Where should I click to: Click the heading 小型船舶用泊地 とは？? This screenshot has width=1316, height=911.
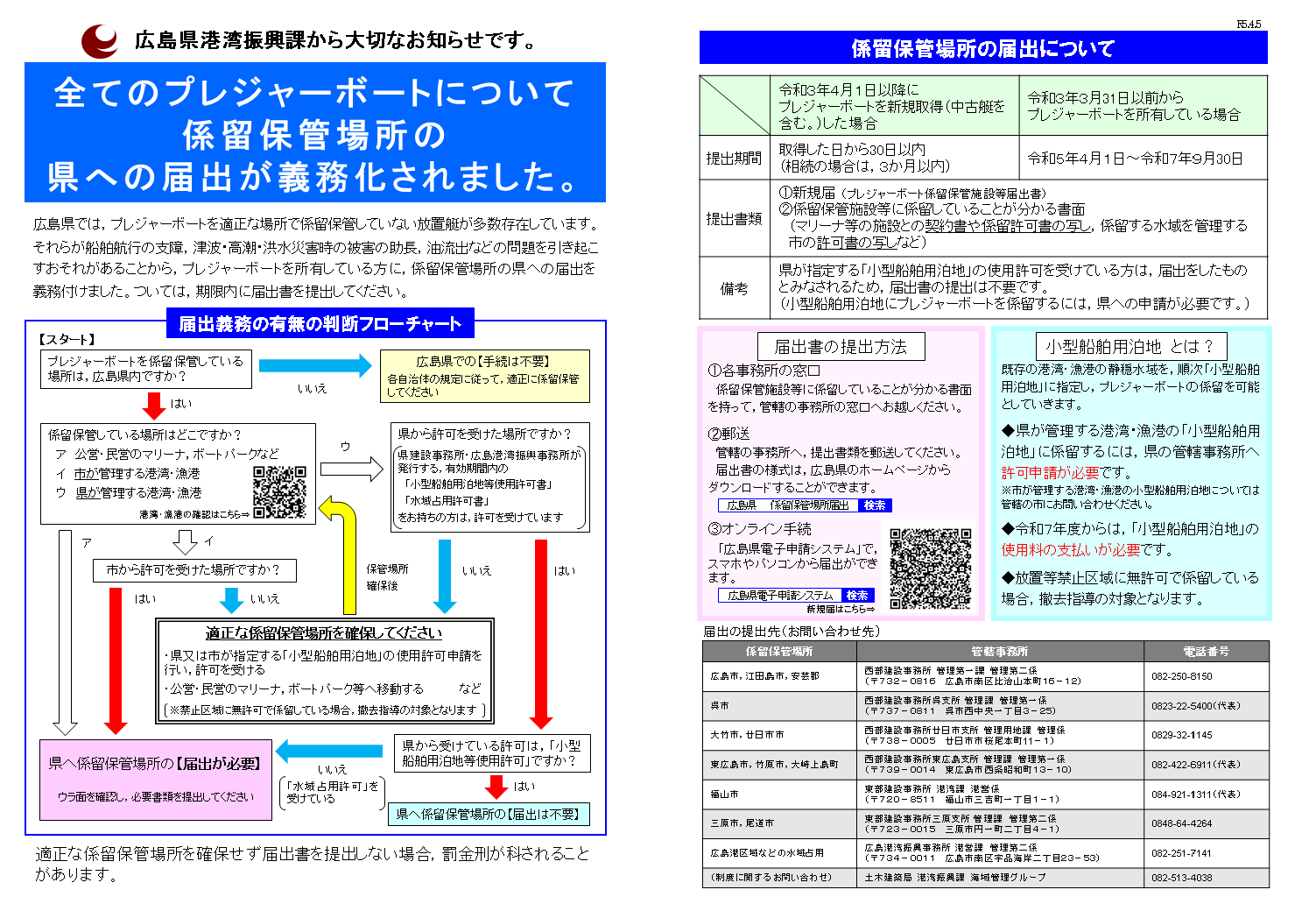1130,346
